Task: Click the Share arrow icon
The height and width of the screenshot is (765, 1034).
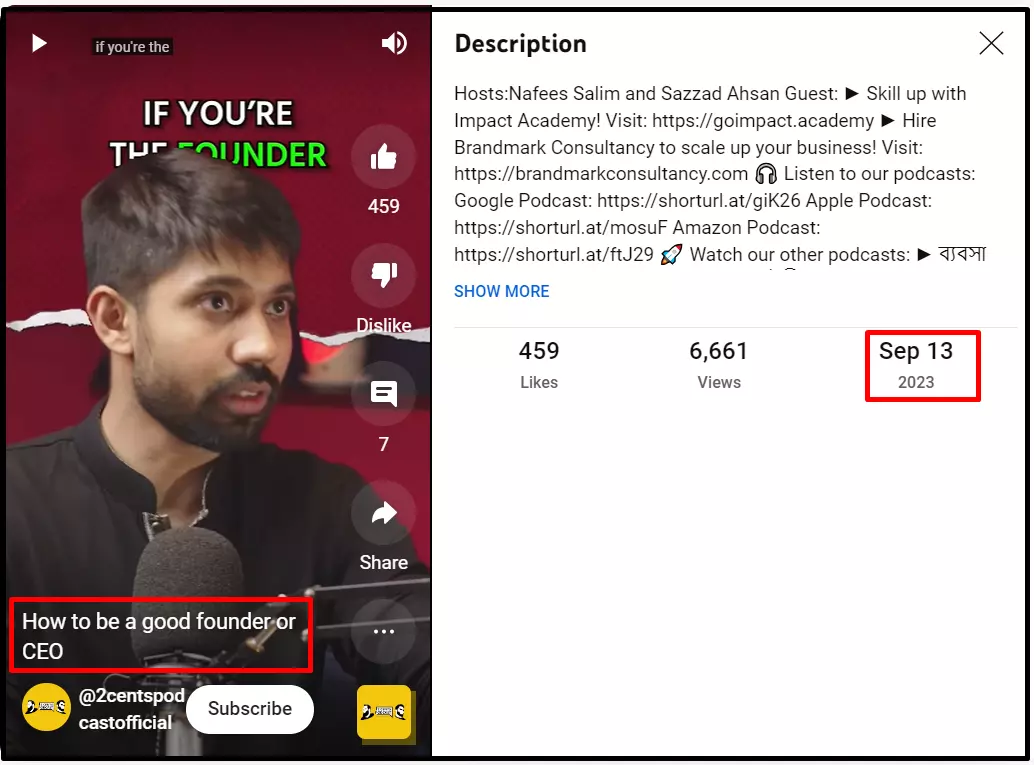Action: 384,512
